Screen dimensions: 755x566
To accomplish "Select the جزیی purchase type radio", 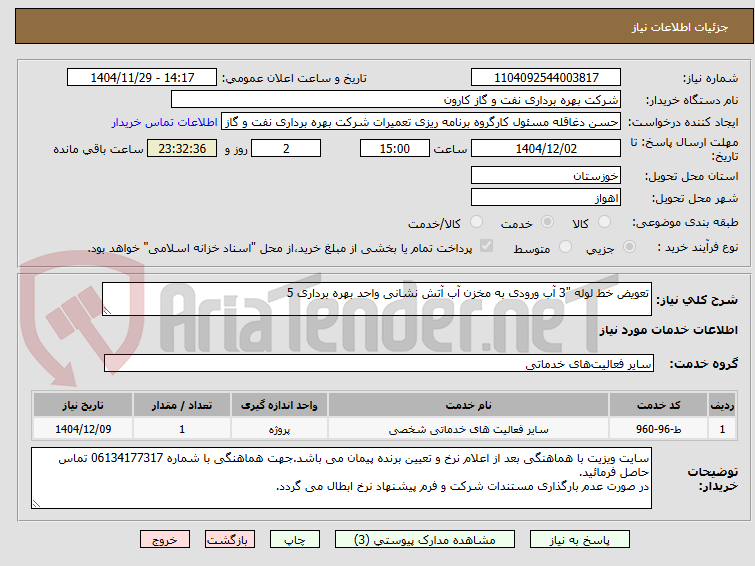I will [x=629, y=247].
